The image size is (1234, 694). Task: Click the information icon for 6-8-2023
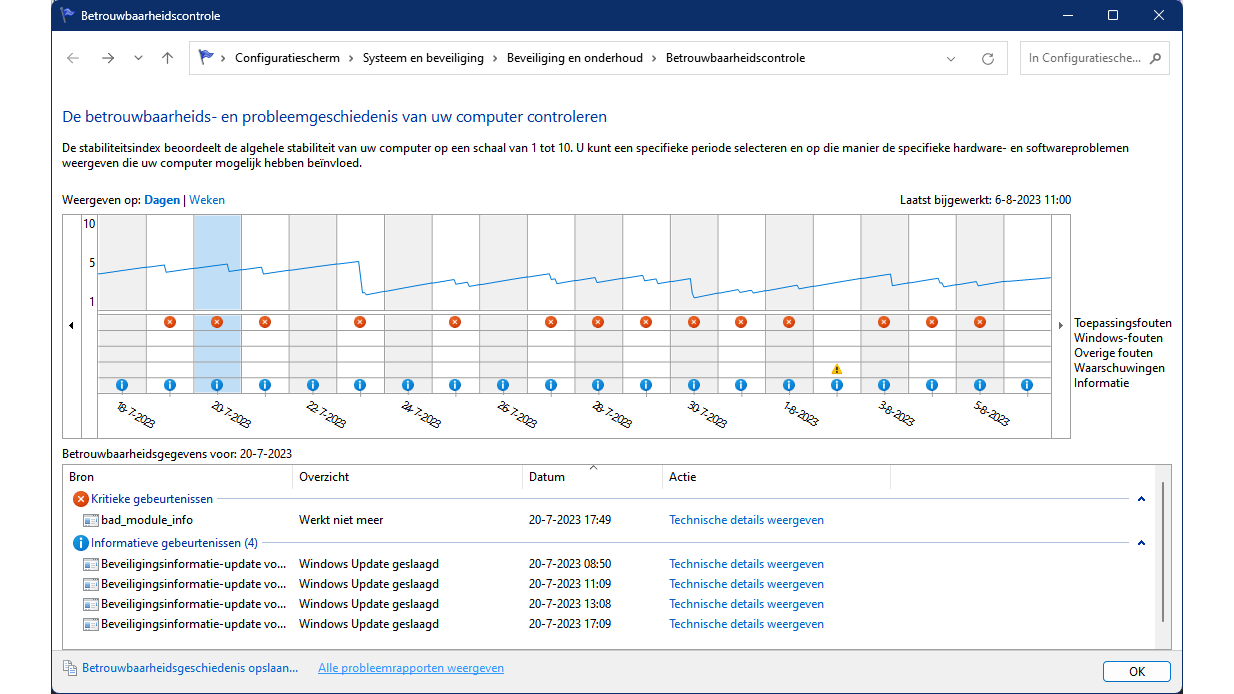(x=1027, y=385)
